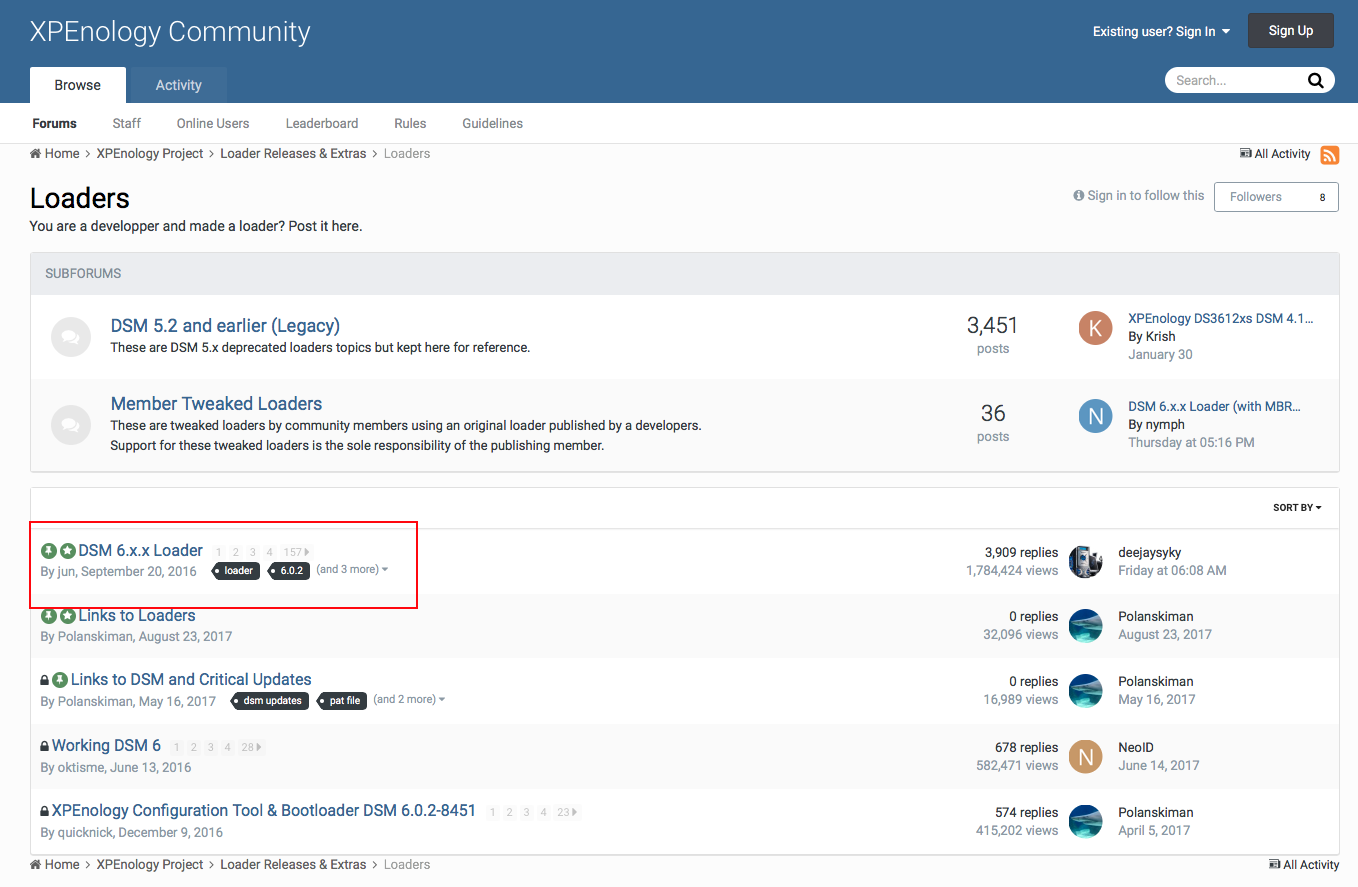The height and width of the screenshot is (887, 1358).
Task: Click 'Friday at 06:08 AM' last post time
Action: (x=1172, y=570)
